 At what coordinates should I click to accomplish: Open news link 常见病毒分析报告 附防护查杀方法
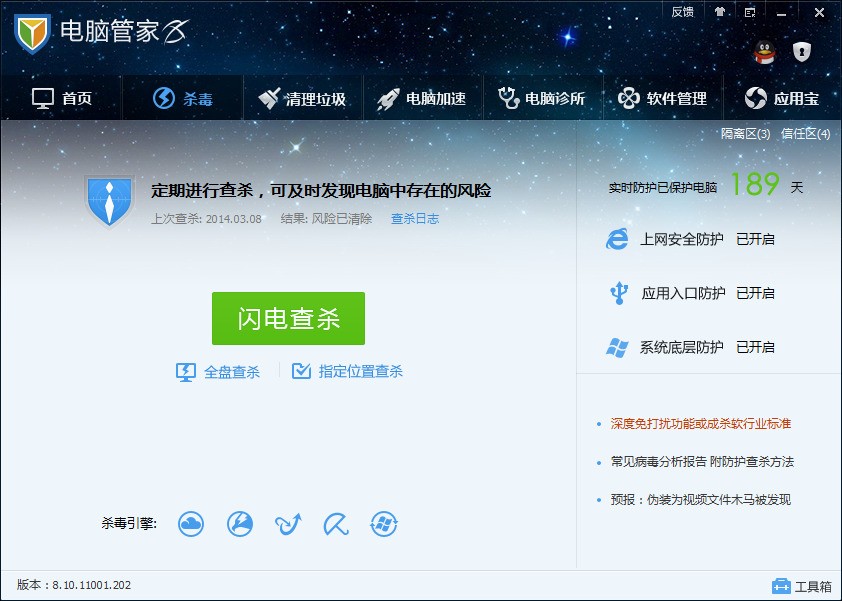(702, 462)
